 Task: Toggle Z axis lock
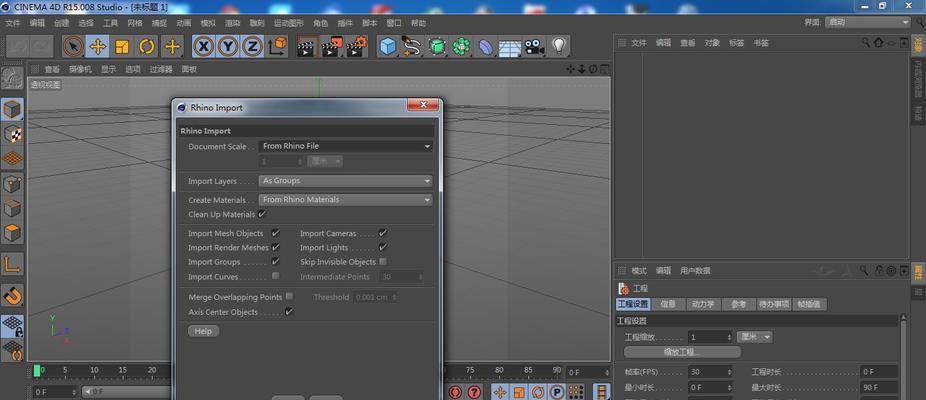[x=253, y=46]
